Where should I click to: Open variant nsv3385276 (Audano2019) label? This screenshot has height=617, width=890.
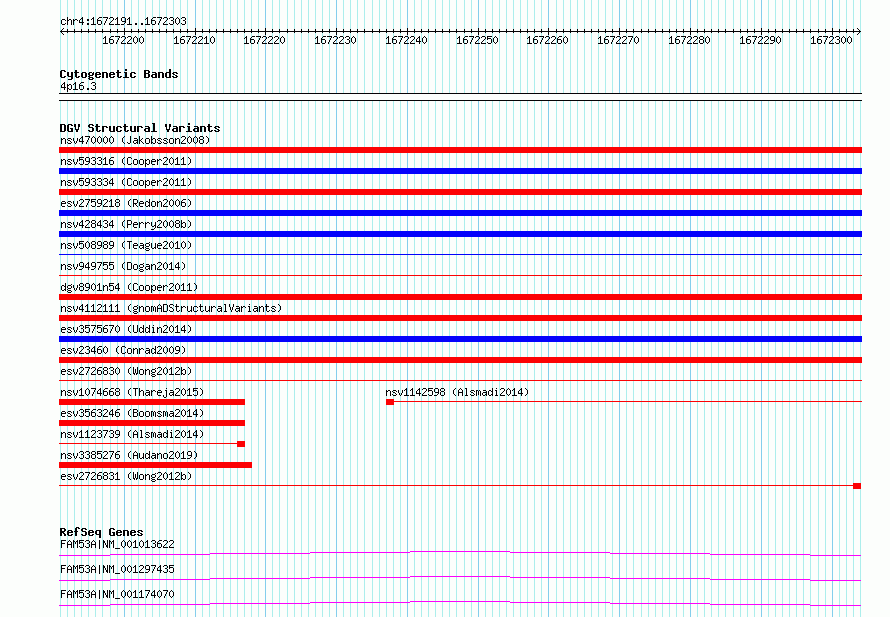(129, 455)
